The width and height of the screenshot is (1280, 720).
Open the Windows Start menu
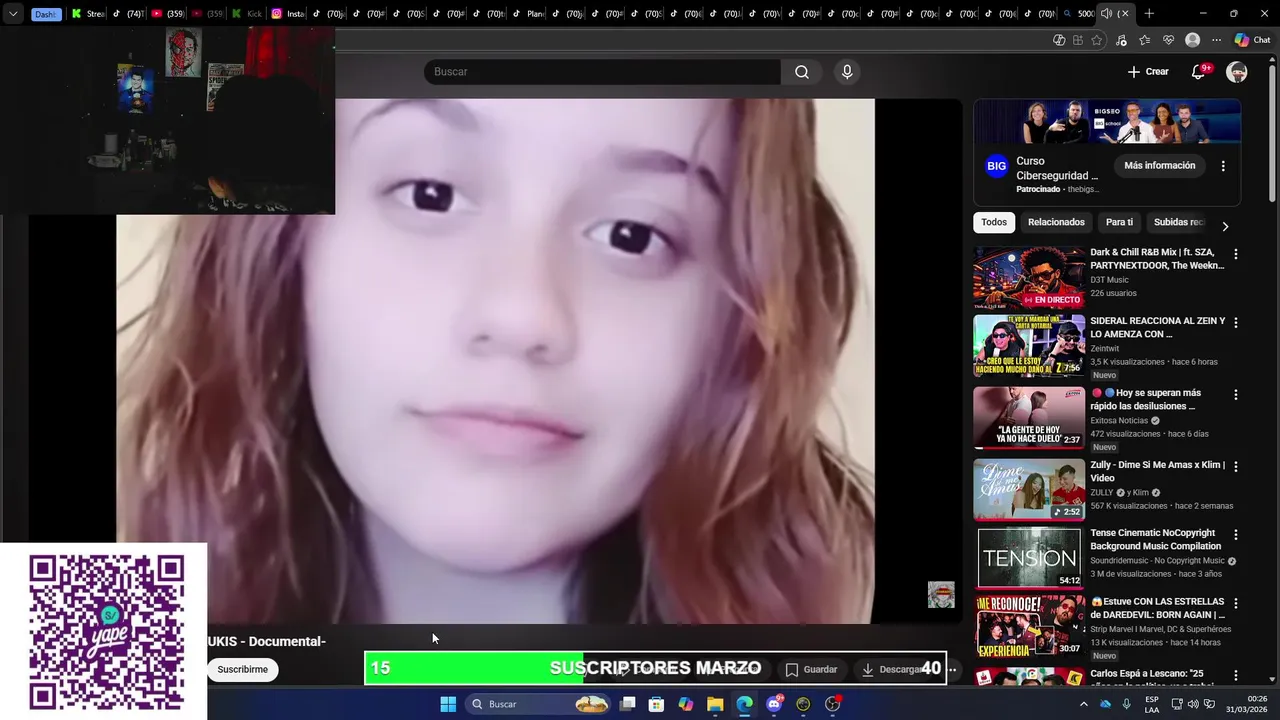click(x=448, y=704)
